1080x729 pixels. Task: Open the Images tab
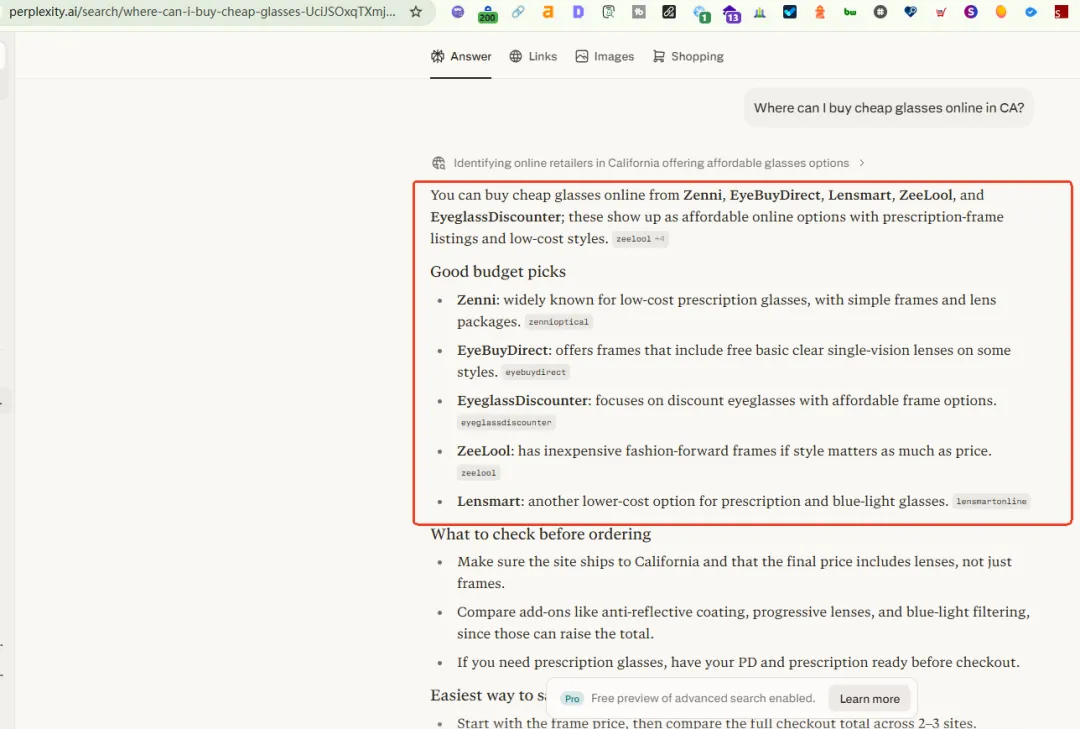[x=605, y=57]
